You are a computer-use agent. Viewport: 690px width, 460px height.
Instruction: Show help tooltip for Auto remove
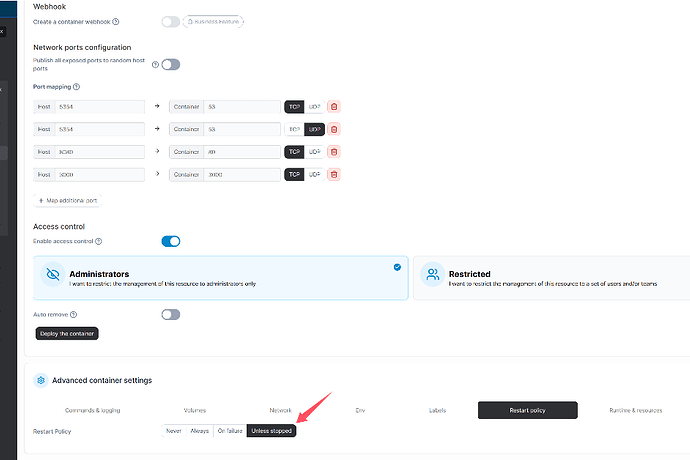click(x=73, y=314)
